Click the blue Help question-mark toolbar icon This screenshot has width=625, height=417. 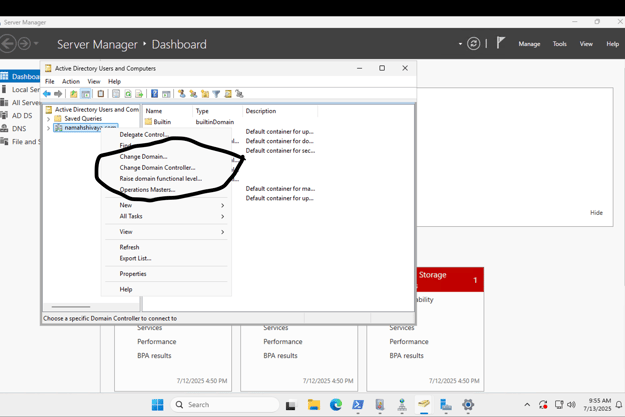point(155,94)
